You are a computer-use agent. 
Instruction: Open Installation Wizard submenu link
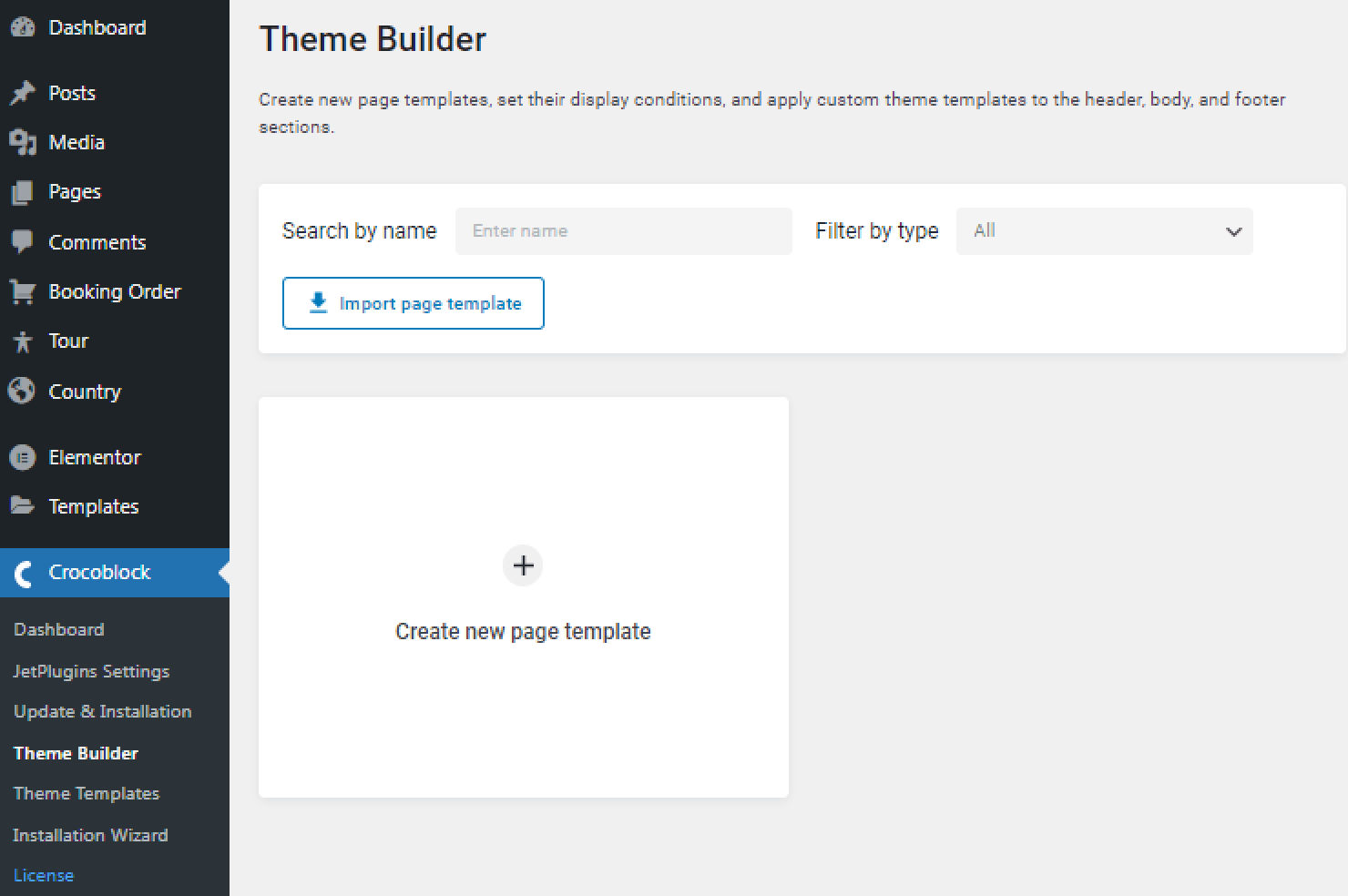pyautogui.click(x=91, y=835)
